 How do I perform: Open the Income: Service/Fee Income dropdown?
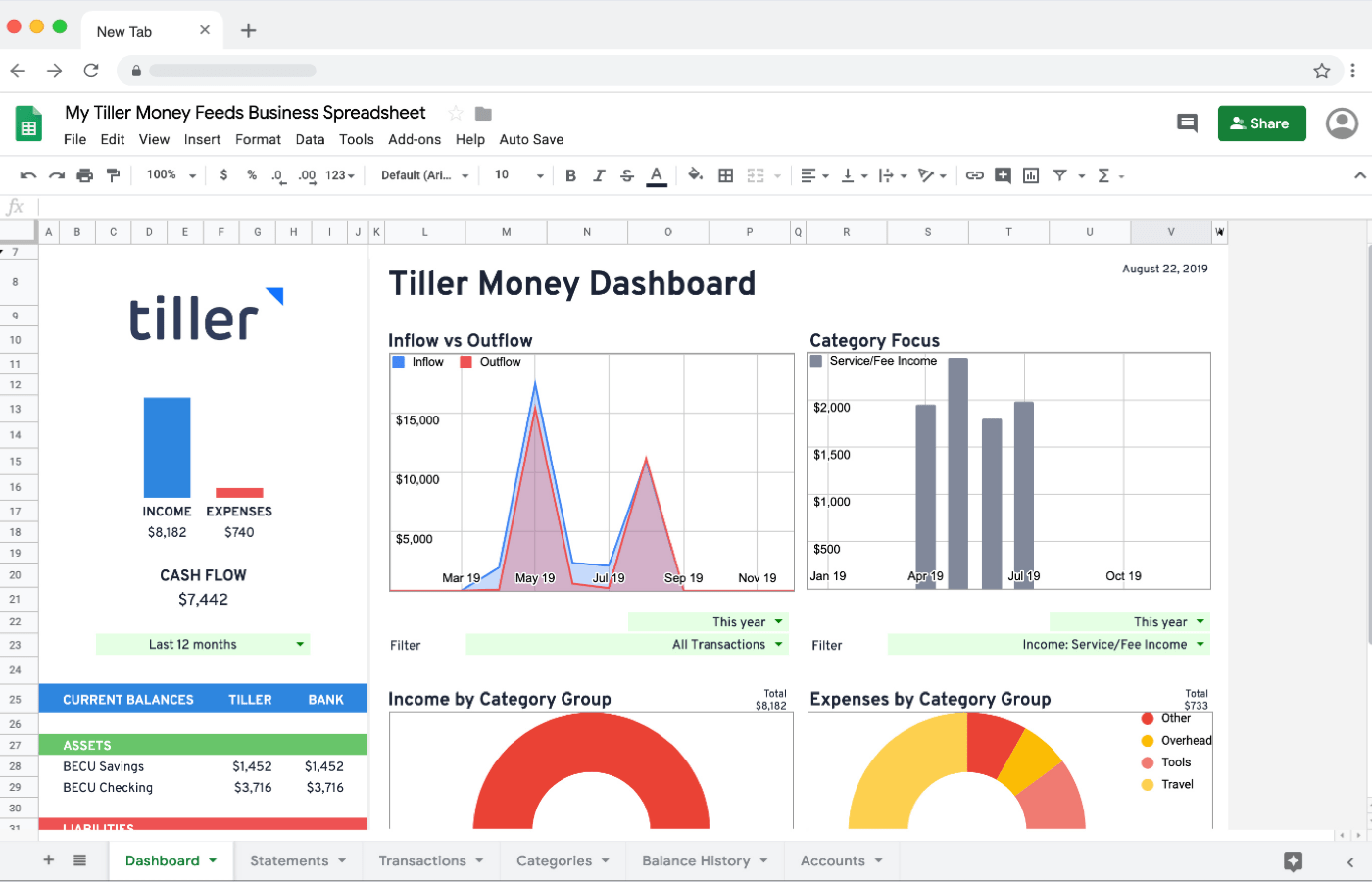(1049, 645)
